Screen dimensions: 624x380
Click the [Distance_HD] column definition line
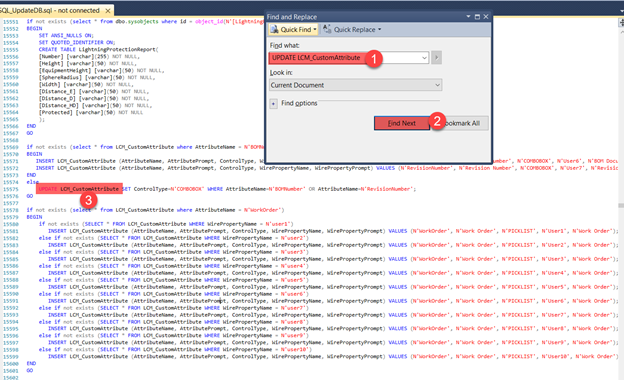tap(96, 105)
